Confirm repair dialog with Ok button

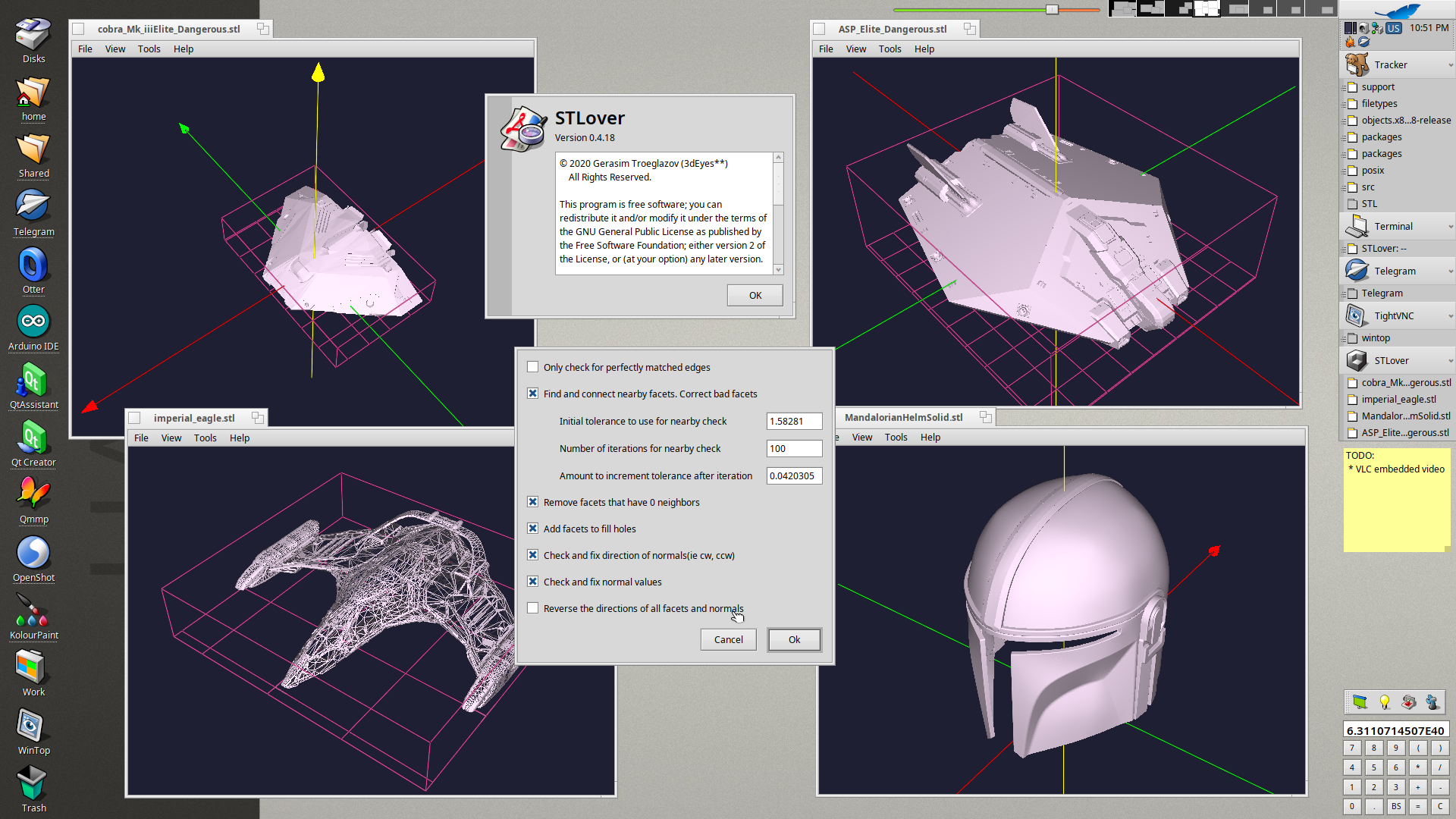point(794,639)
